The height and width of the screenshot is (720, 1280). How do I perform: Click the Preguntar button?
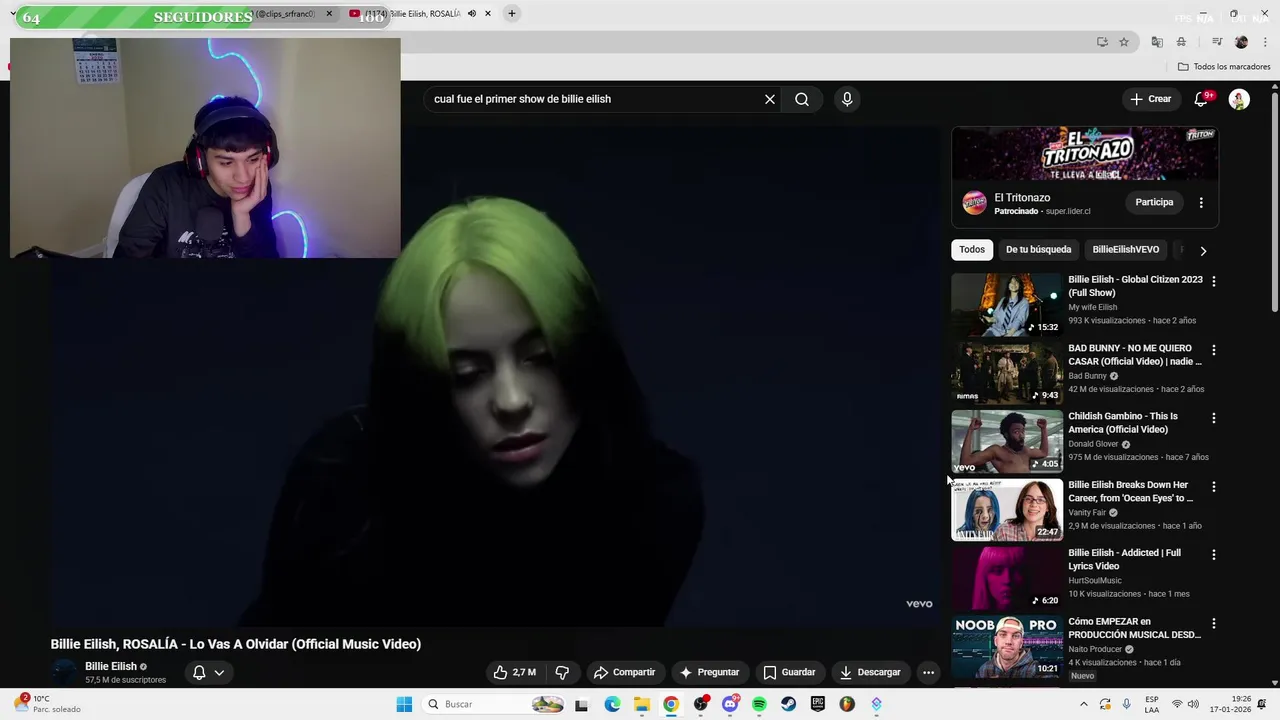coord(709,672)
